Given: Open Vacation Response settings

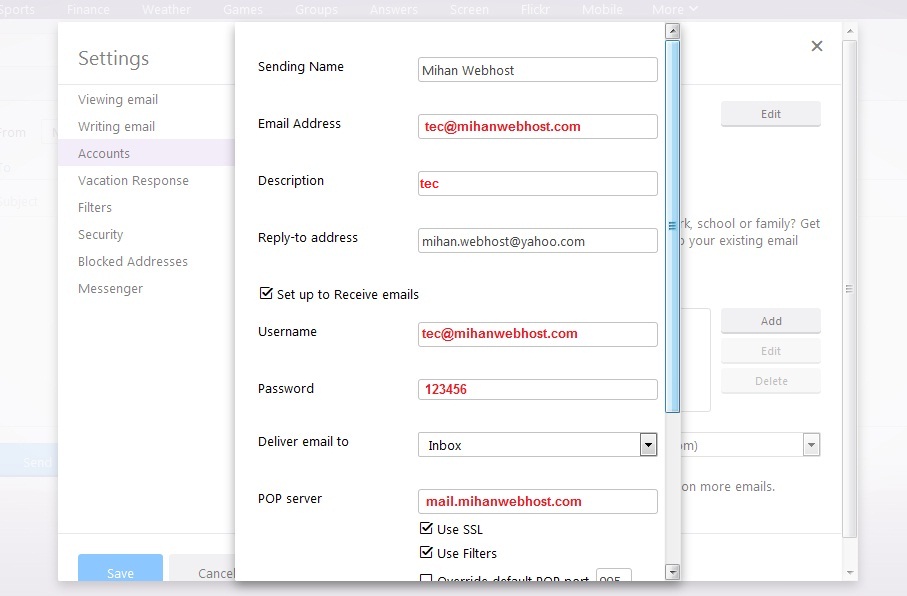Looking at the screenshot, I should click(132, 180).
